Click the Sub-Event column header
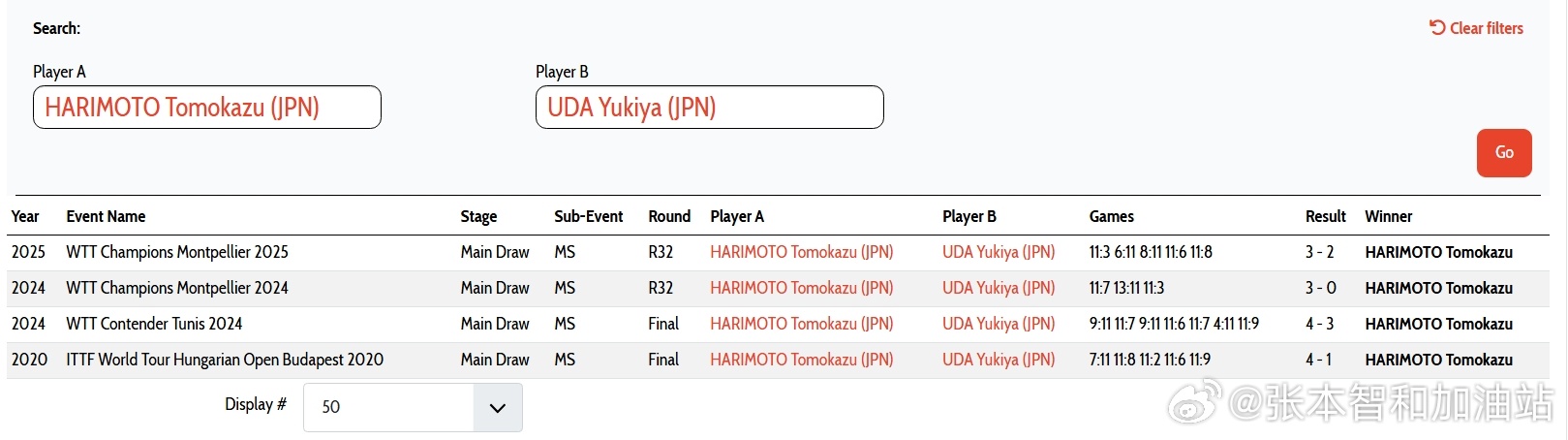The image size is (1568, 440). point(589,216)
